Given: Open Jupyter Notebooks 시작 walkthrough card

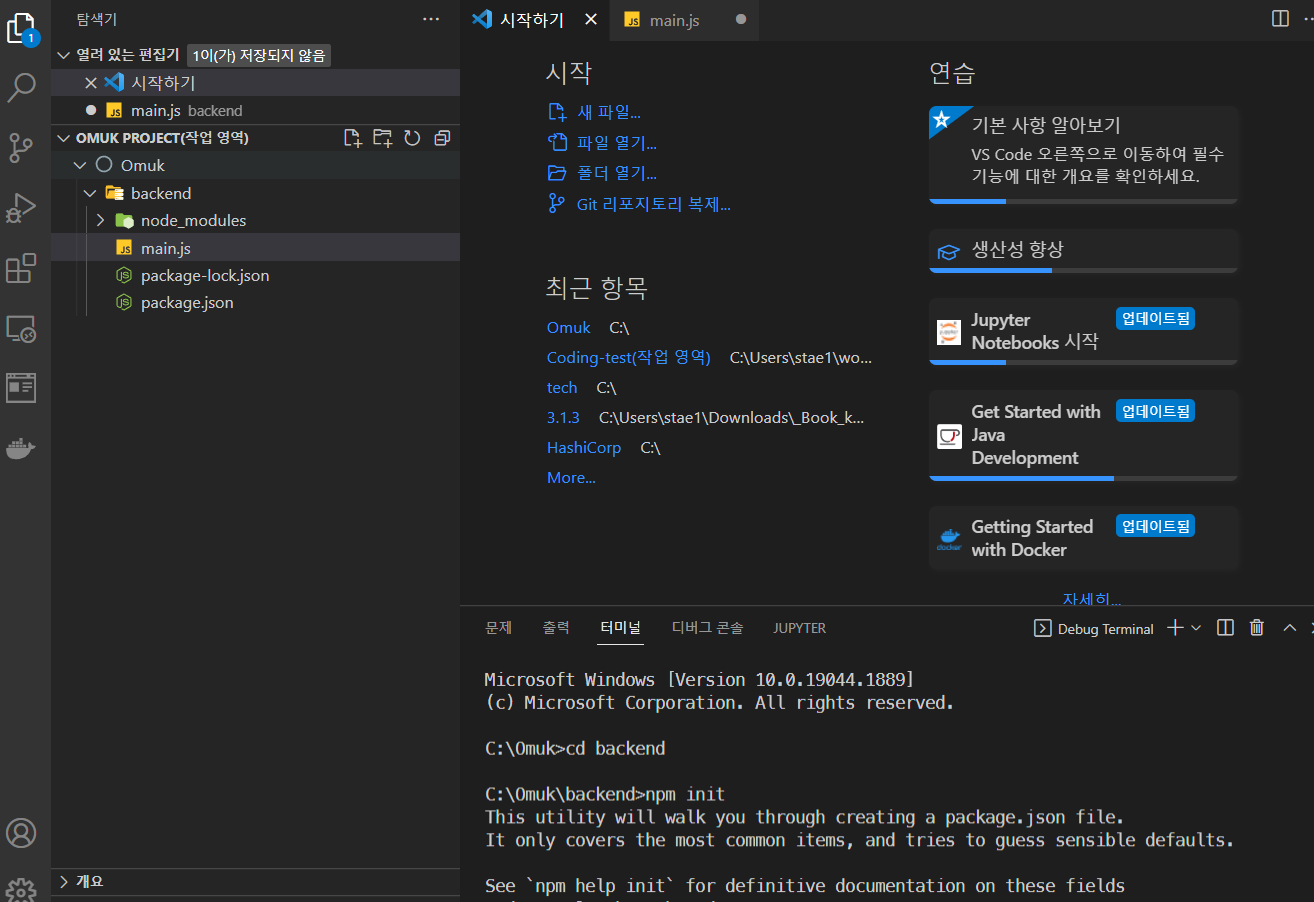Looking at the screenshot, I should pos(1084,331).
